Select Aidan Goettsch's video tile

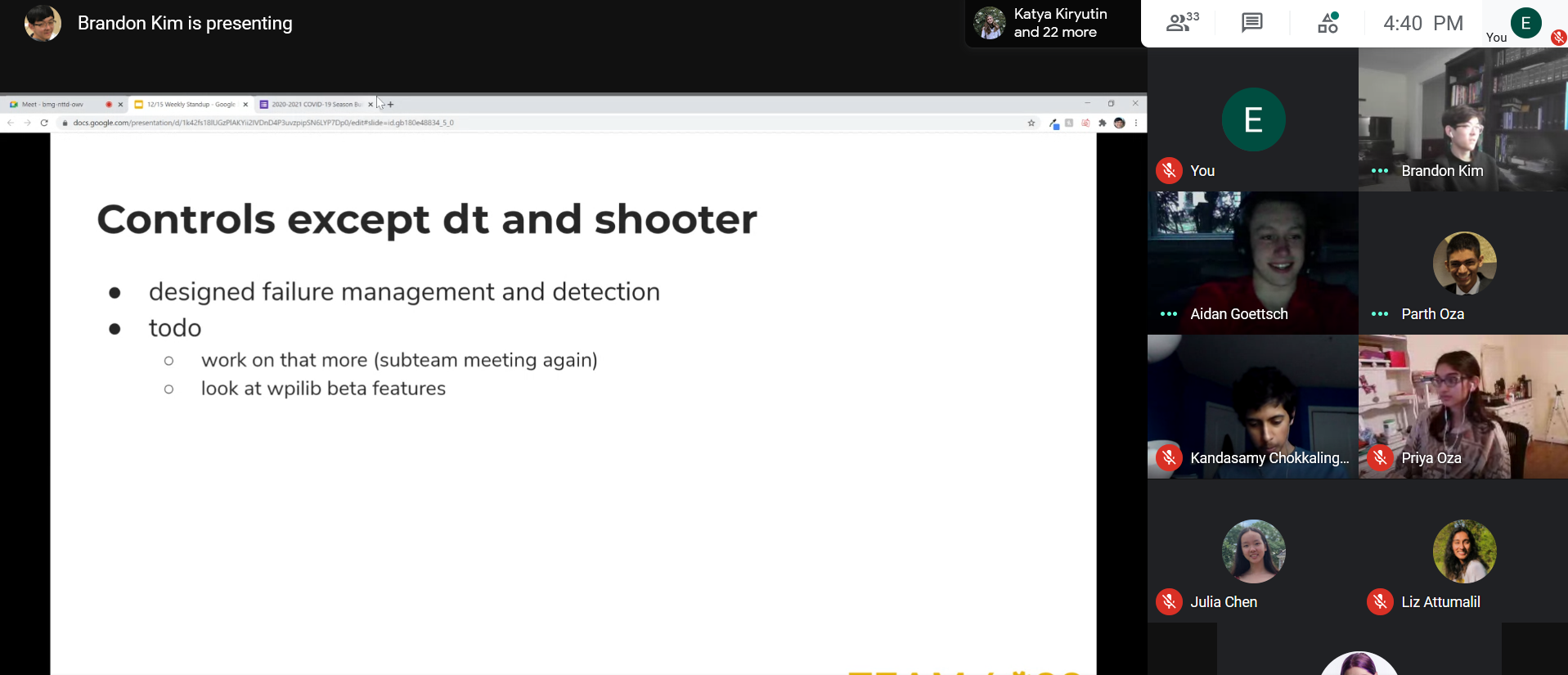click(x=1252, y=263)
